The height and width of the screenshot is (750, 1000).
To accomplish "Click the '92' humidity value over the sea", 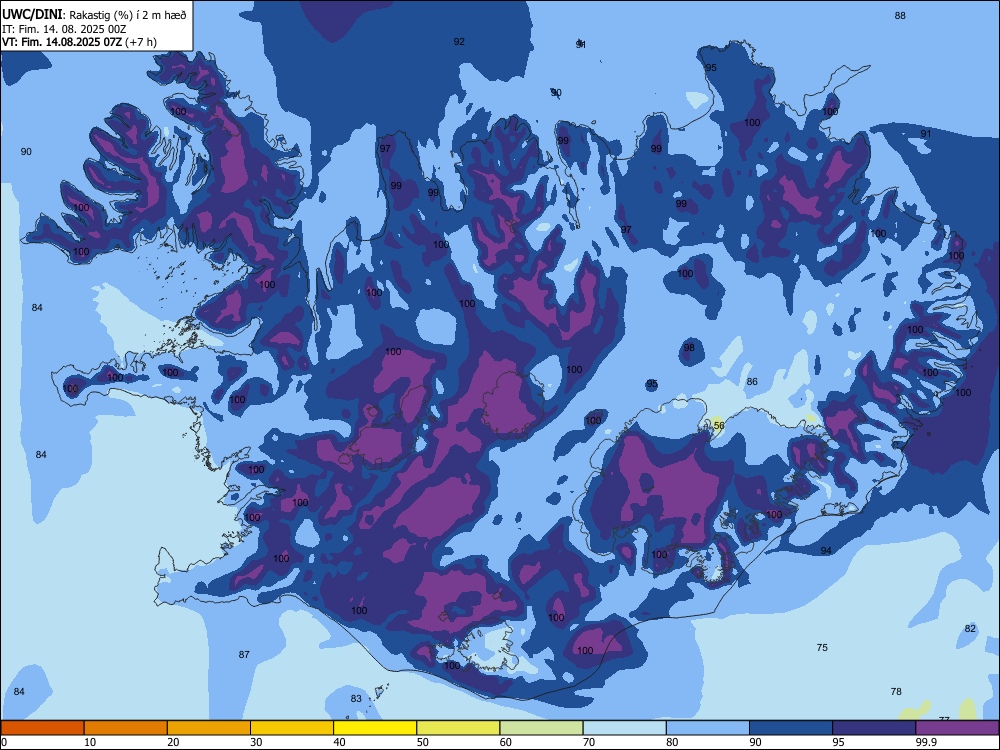I will coord(459,41).
